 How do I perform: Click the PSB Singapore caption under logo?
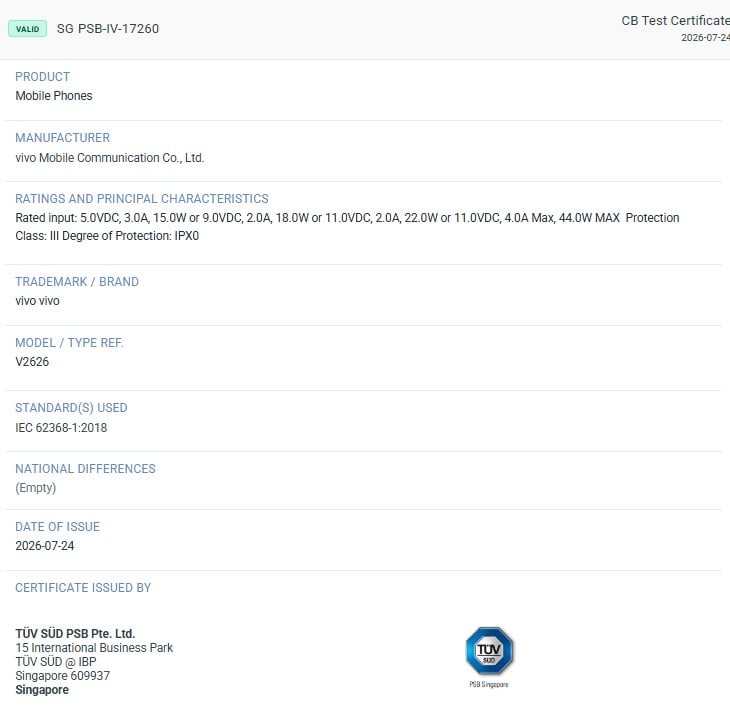pyautogui.click(x=489, y=684)
